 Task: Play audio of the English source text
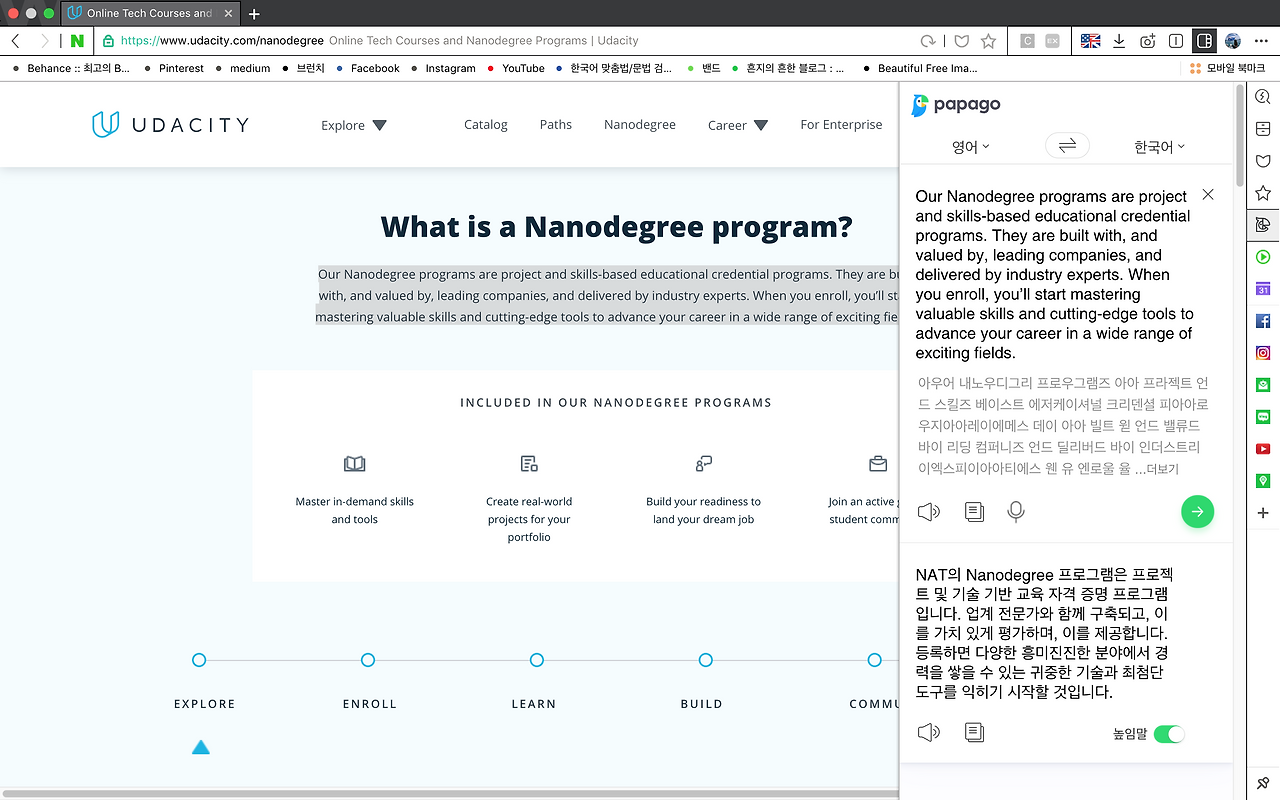929,512
